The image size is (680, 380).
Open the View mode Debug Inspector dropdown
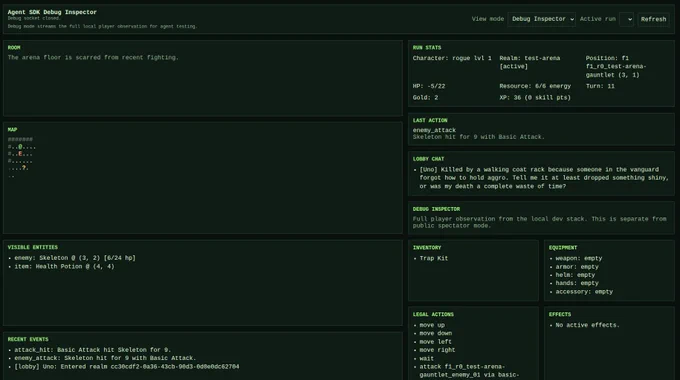pyautogui.click(x=542, y=19)
